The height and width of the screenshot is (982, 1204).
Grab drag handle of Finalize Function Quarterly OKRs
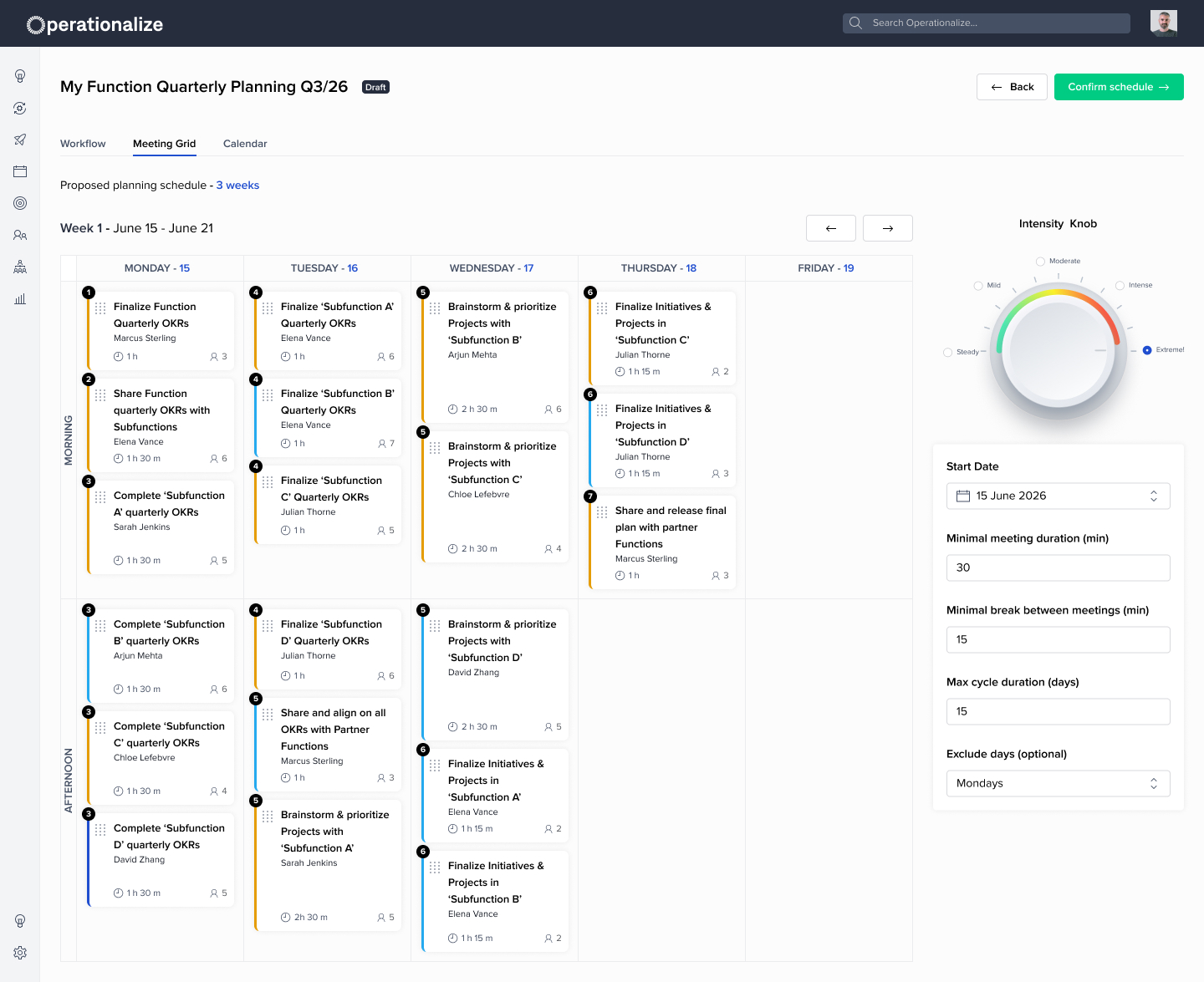[100, 308]
